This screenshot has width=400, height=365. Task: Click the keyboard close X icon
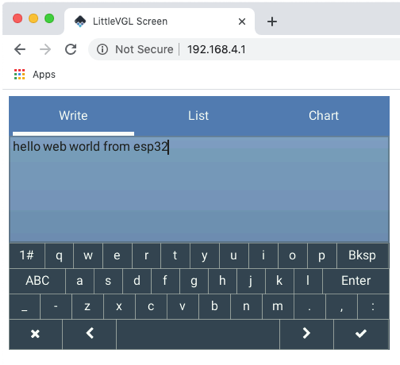pos(35,334)
